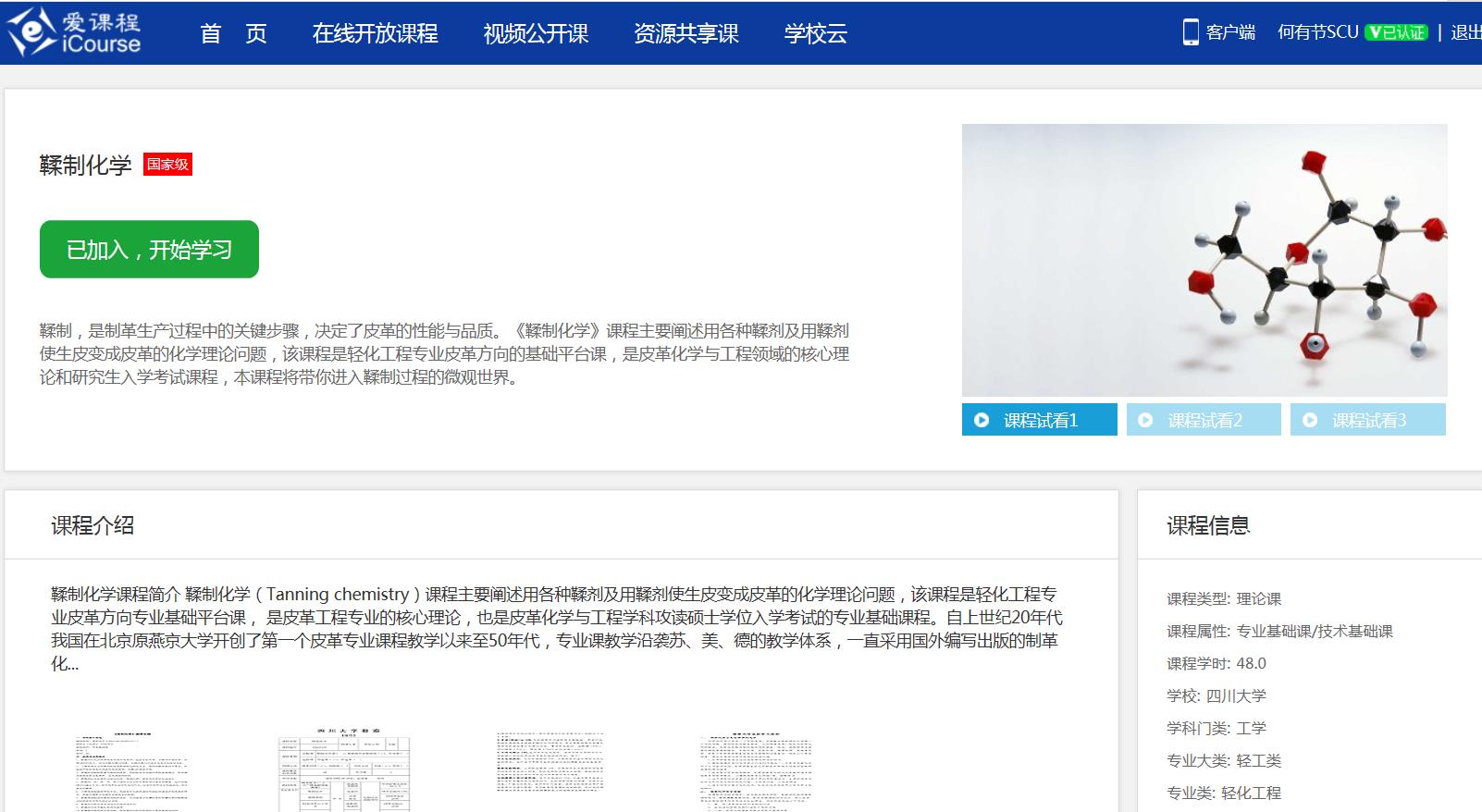Open the 学校云 navigation item
This screenshot has height=812, width=1482.
[815, 33]
